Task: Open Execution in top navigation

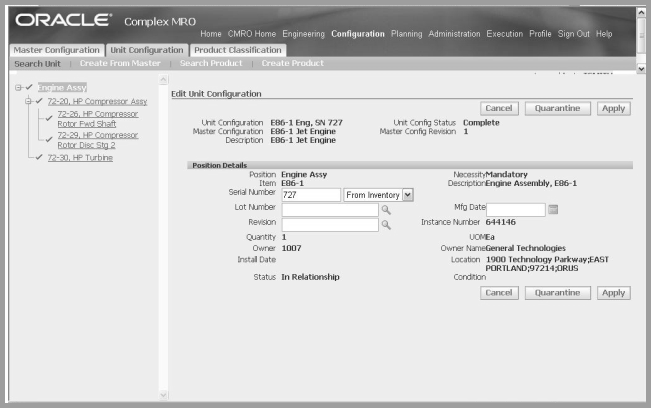Action: (x=505, y=34)
